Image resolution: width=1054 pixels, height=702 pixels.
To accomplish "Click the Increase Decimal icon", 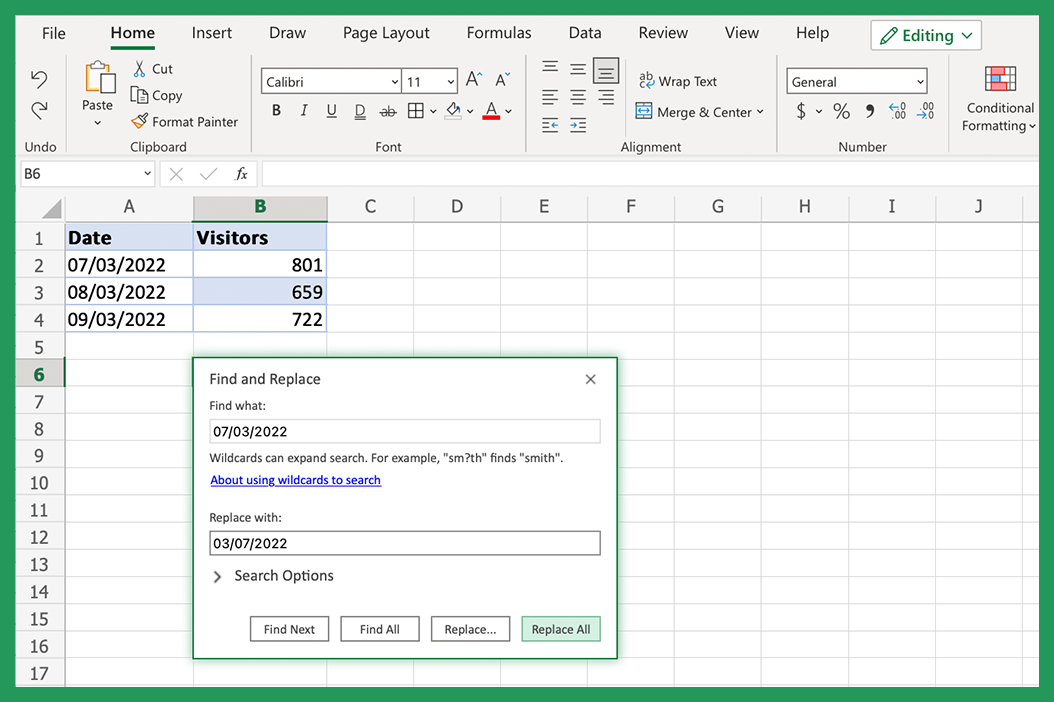I will click(897, 111).
